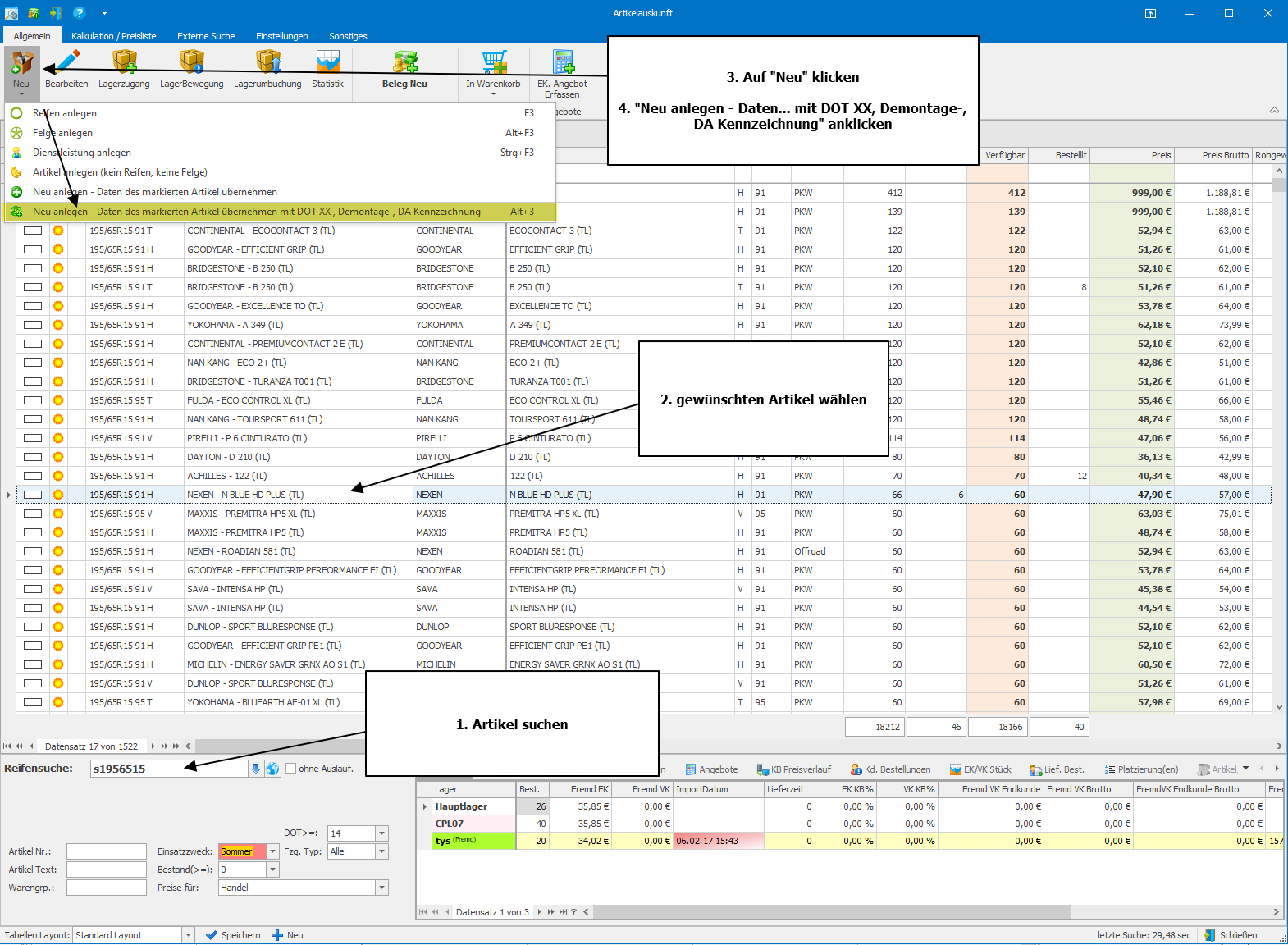This screenshot has height=945, width=1288.
Task: Sort by Preis Brutto column header
Action: click(x=1213, y=155)
